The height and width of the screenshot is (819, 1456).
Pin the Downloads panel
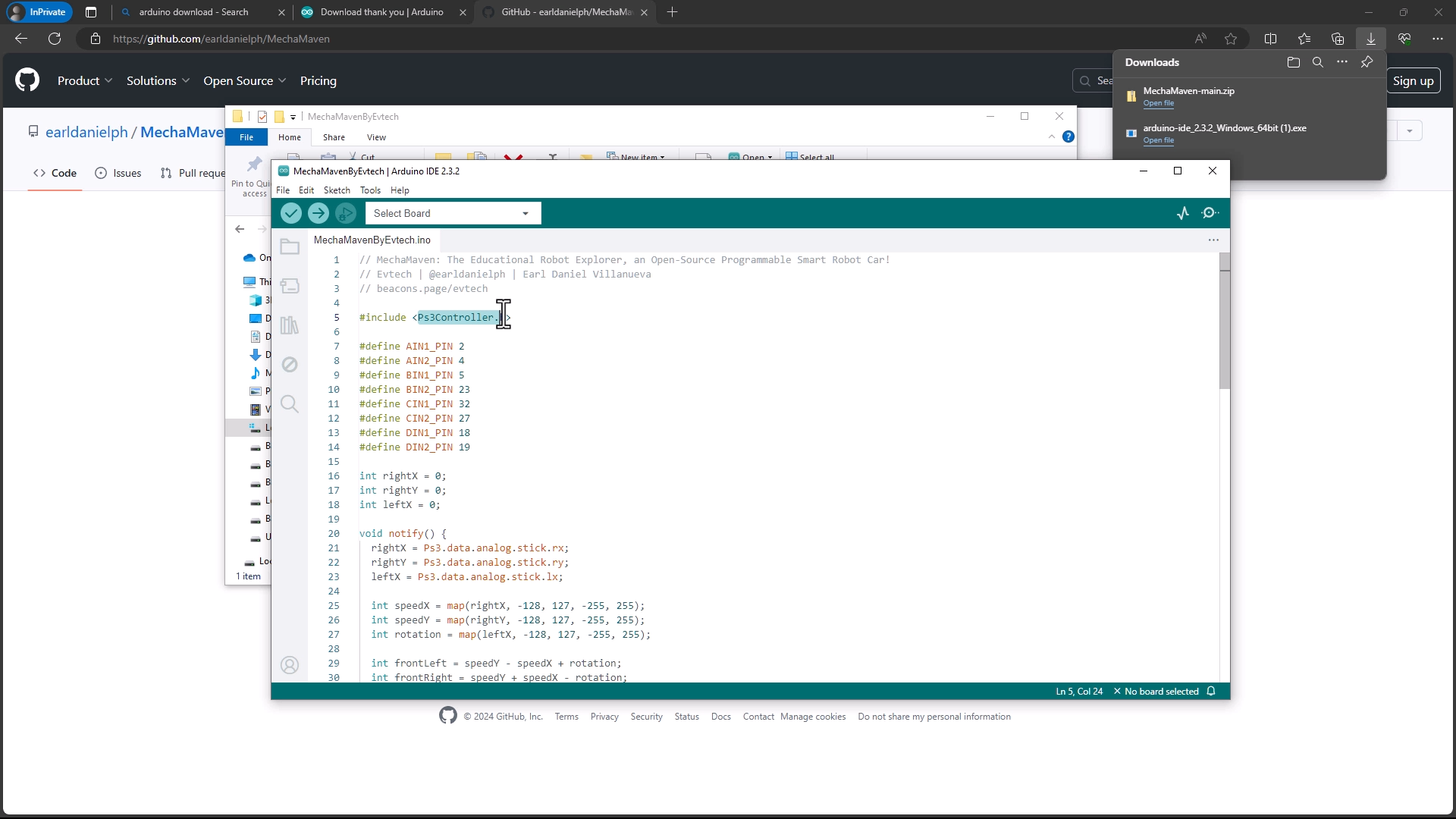(1367, 62)
